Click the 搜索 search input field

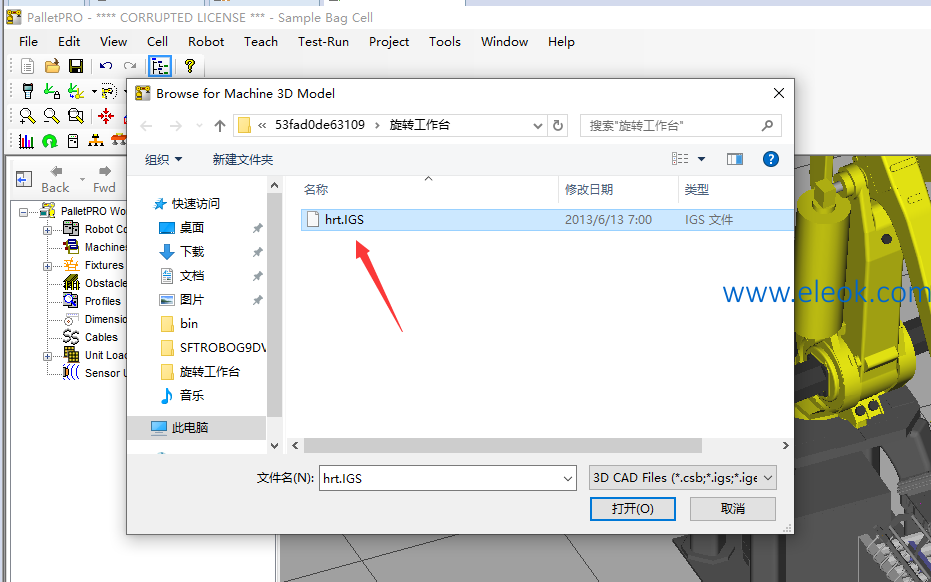680,125
